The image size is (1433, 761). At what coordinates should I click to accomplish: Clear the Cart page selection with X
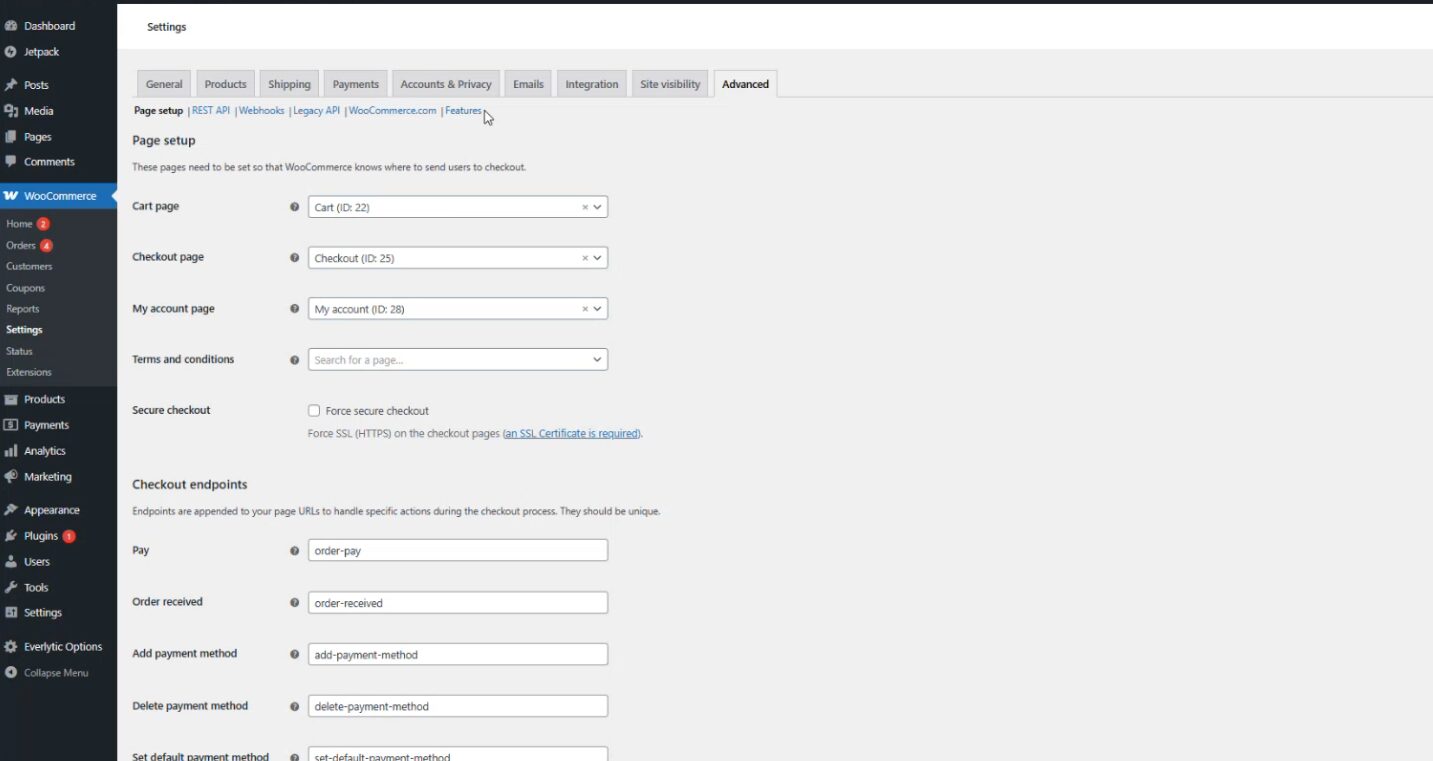point(585,207)
